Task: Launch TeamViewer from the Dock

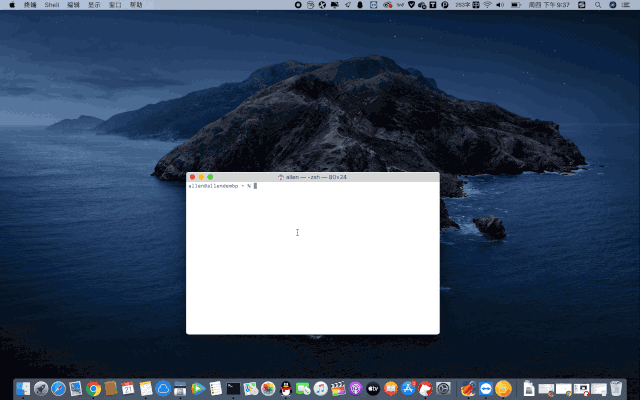Action: pos(486,388)
